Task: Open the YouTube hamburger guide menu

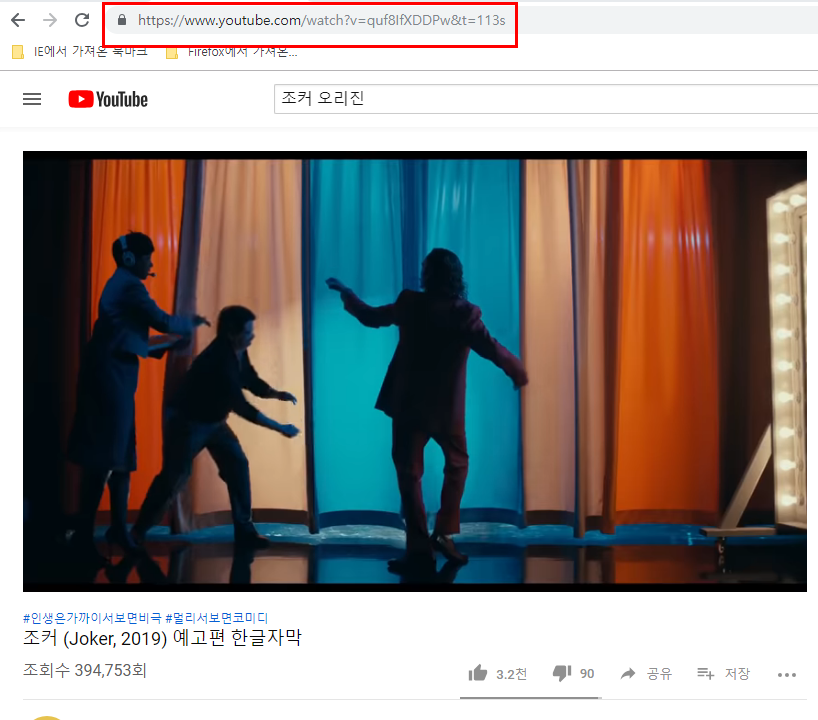Action: [32, 99]
